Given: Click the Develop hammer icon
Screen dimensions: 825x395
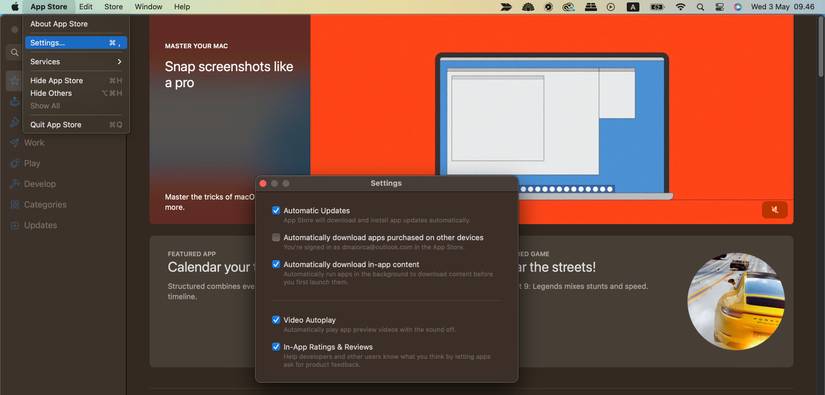Looking at the screenshot, I should click(15, 184).
